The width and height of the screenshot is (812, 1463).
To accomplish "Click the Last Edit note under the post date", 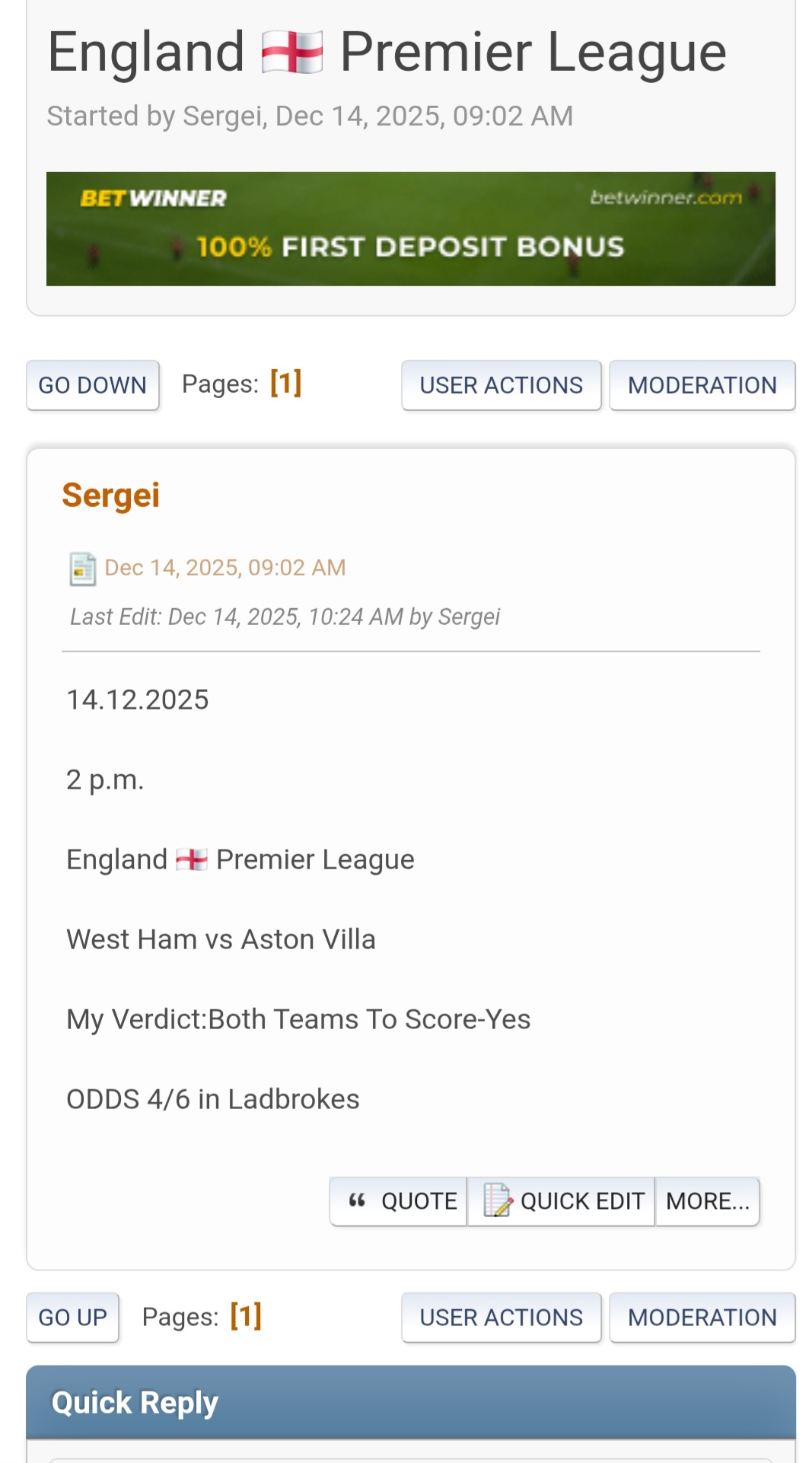I will (x=285, y=617).
